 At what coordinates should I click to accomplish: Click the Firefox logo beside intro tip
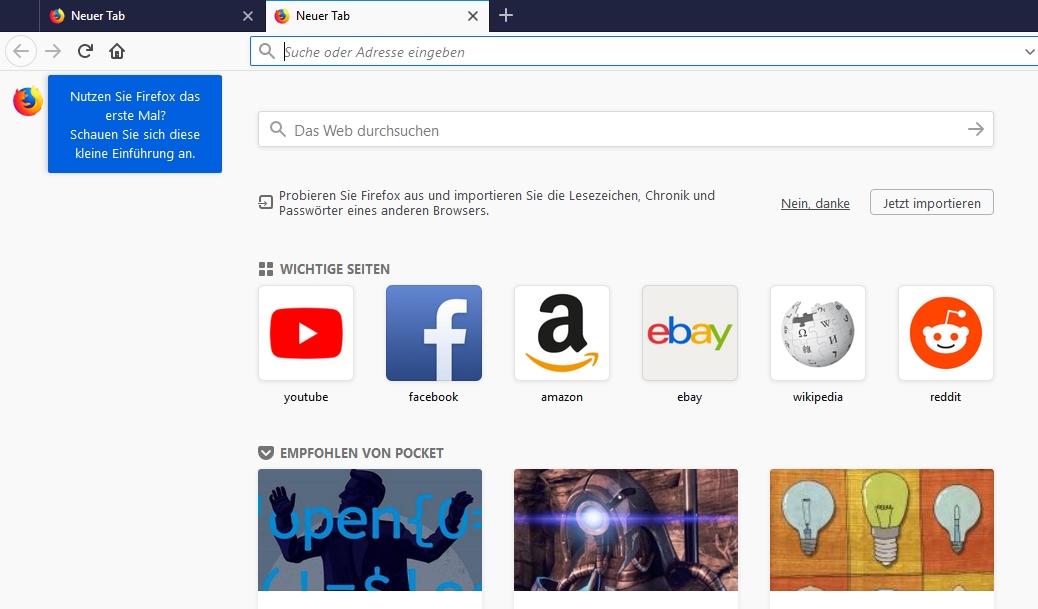coord(28,101)
